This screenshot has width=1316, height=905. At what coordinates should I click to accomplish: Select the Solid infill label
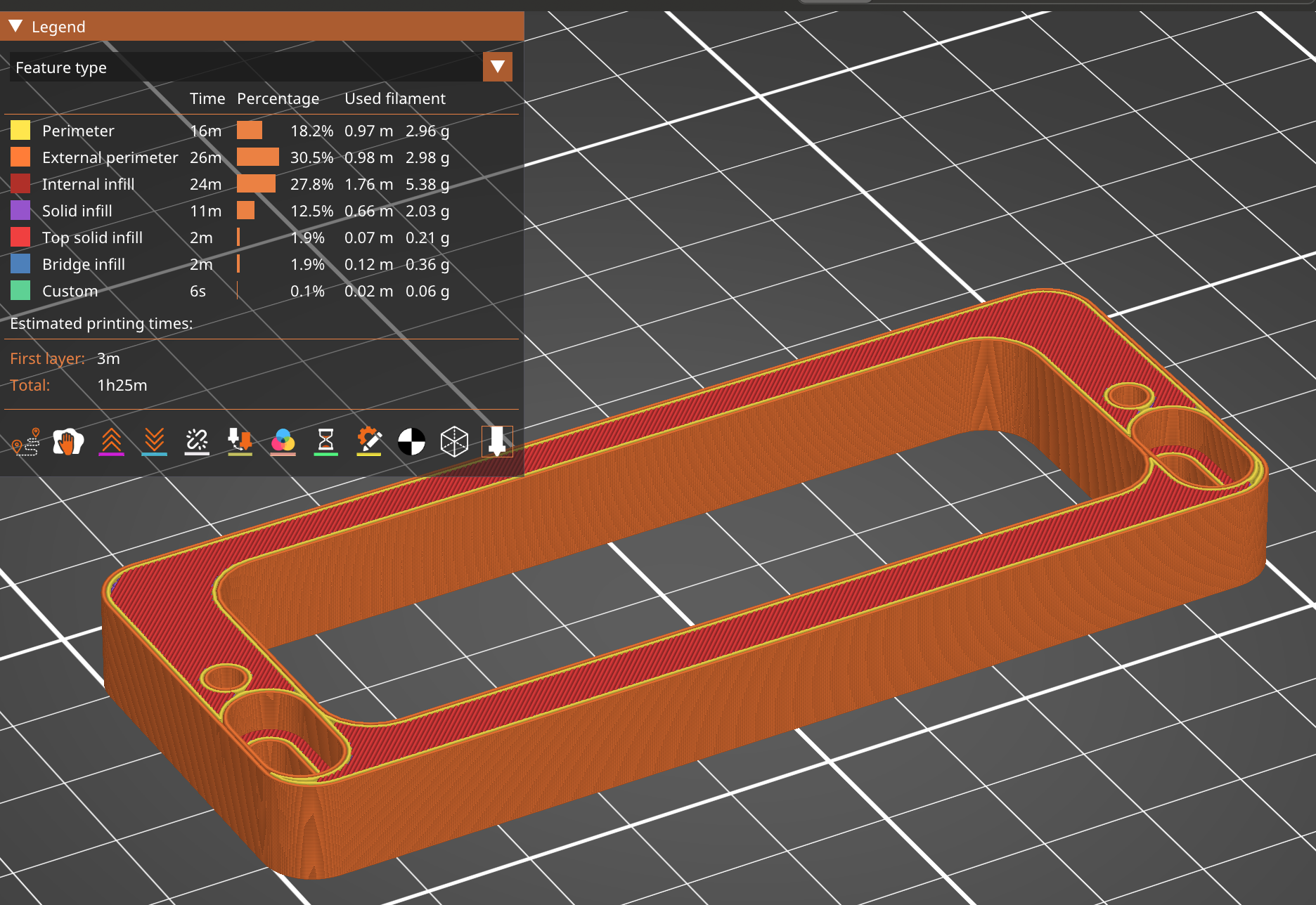(x=77, y=211)
